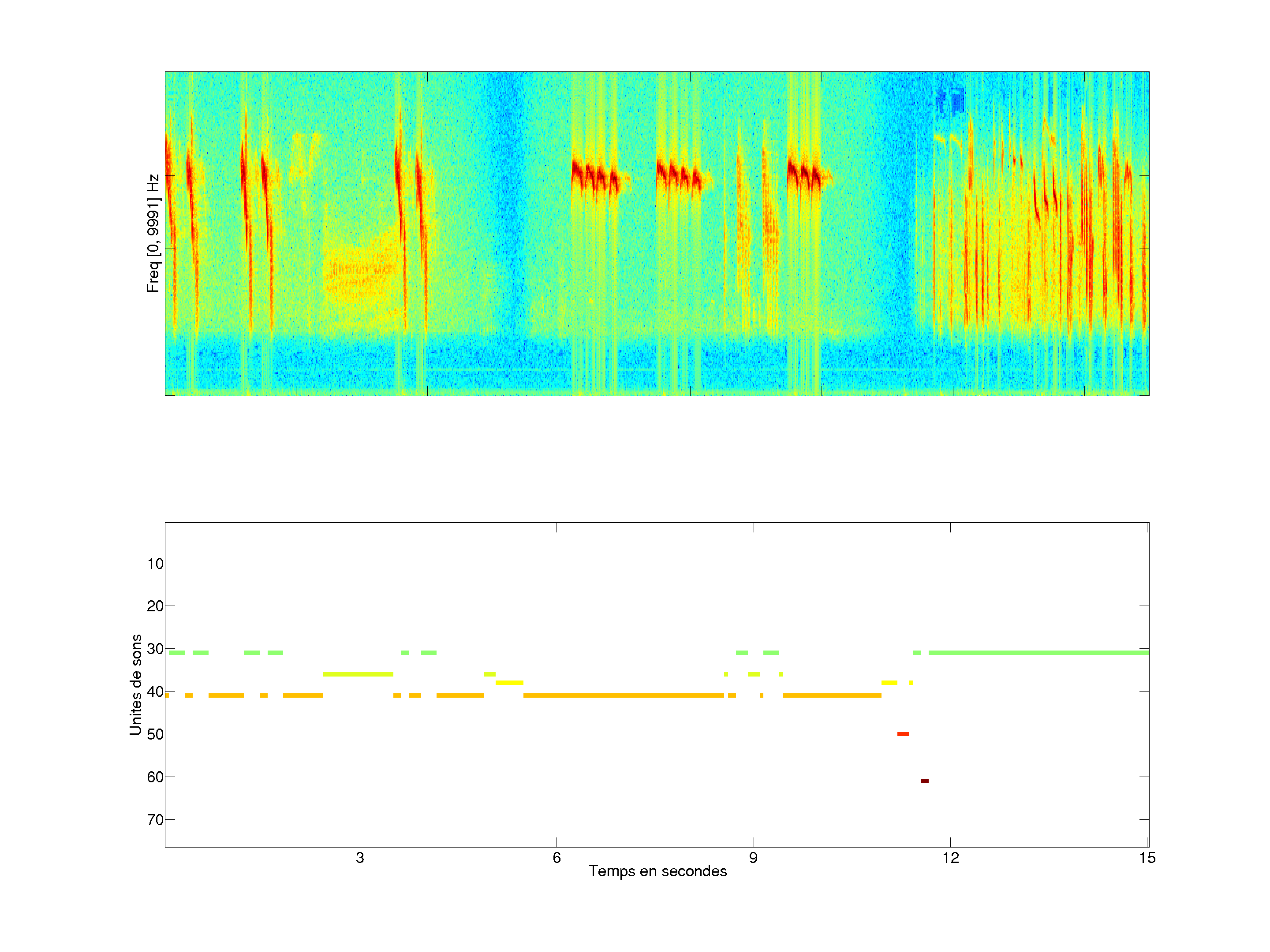This screenshot has width=1270, height=952.
Task: Click the x-axis tick label 9
Action: 753,858
